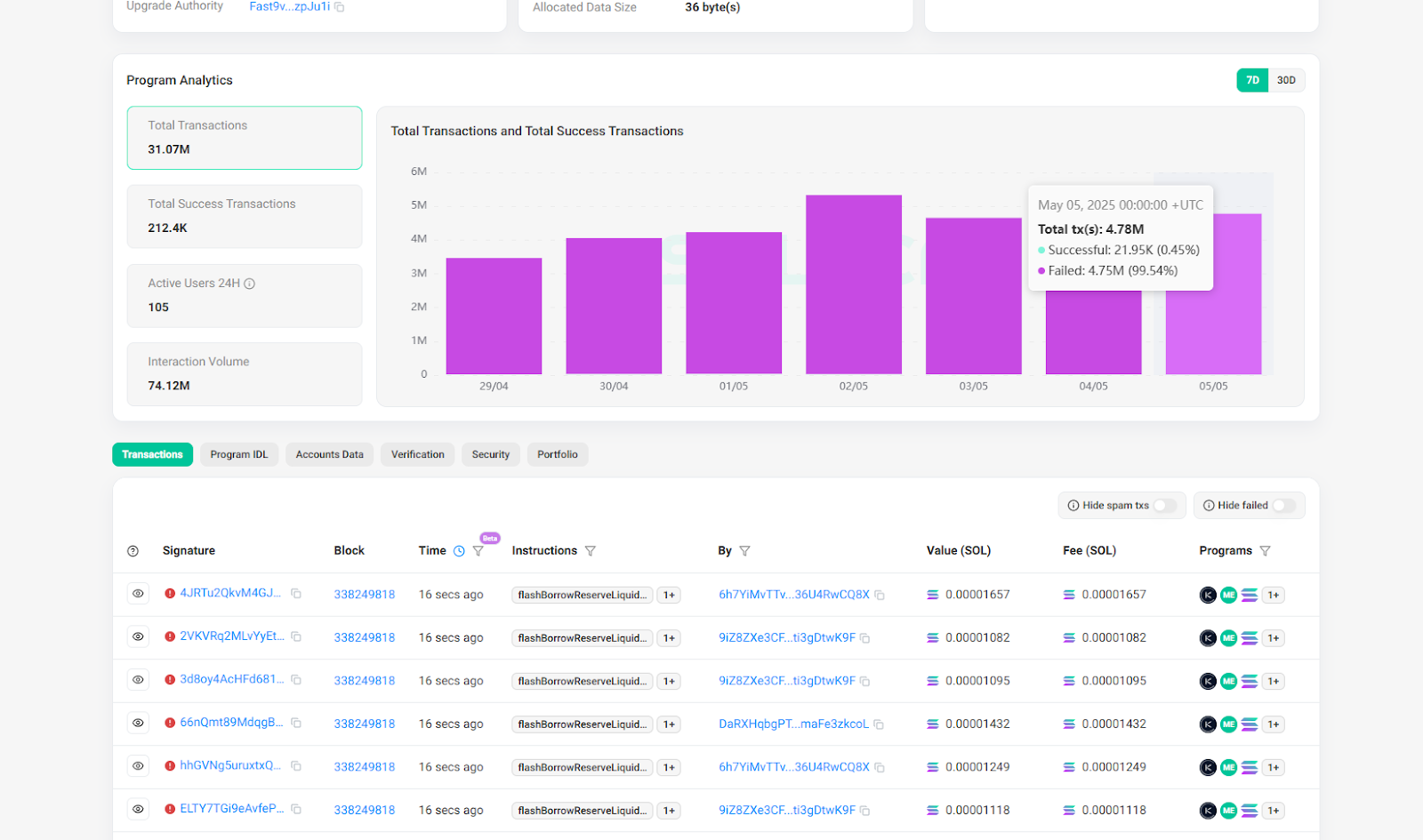Click the failed status icon for 2VKVRq2MLvYyEt

coord(170,636)
